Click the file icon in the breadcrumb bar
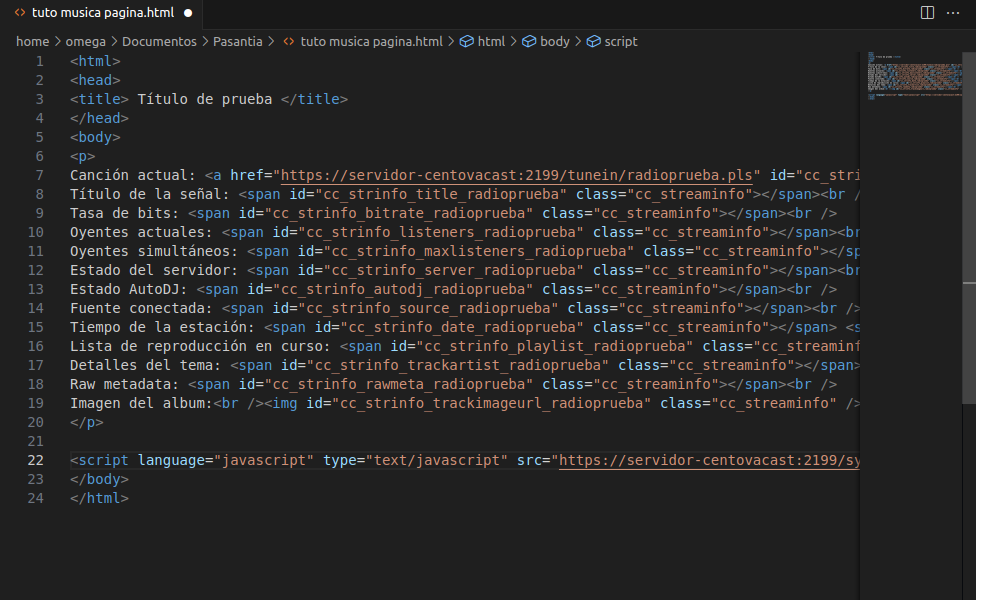The width and height of the screenshot is (1000, 600). [x=289, y=42]
